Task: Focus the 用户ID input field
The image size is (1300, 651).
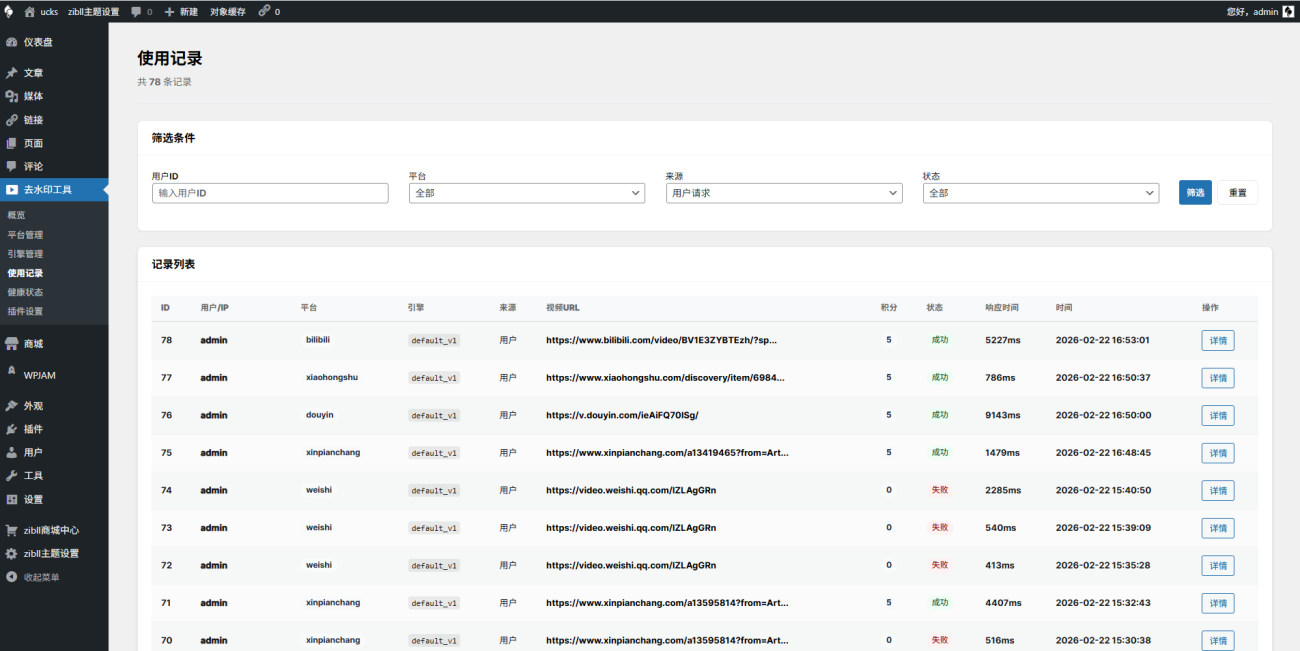Action: click(x=270, y=193)
